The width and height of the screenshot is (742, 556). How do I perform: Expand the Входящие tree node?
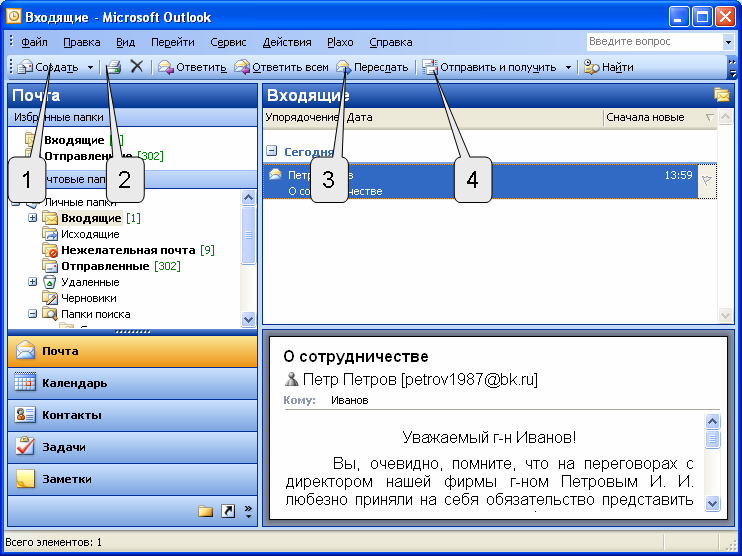[x=32, y=218]
